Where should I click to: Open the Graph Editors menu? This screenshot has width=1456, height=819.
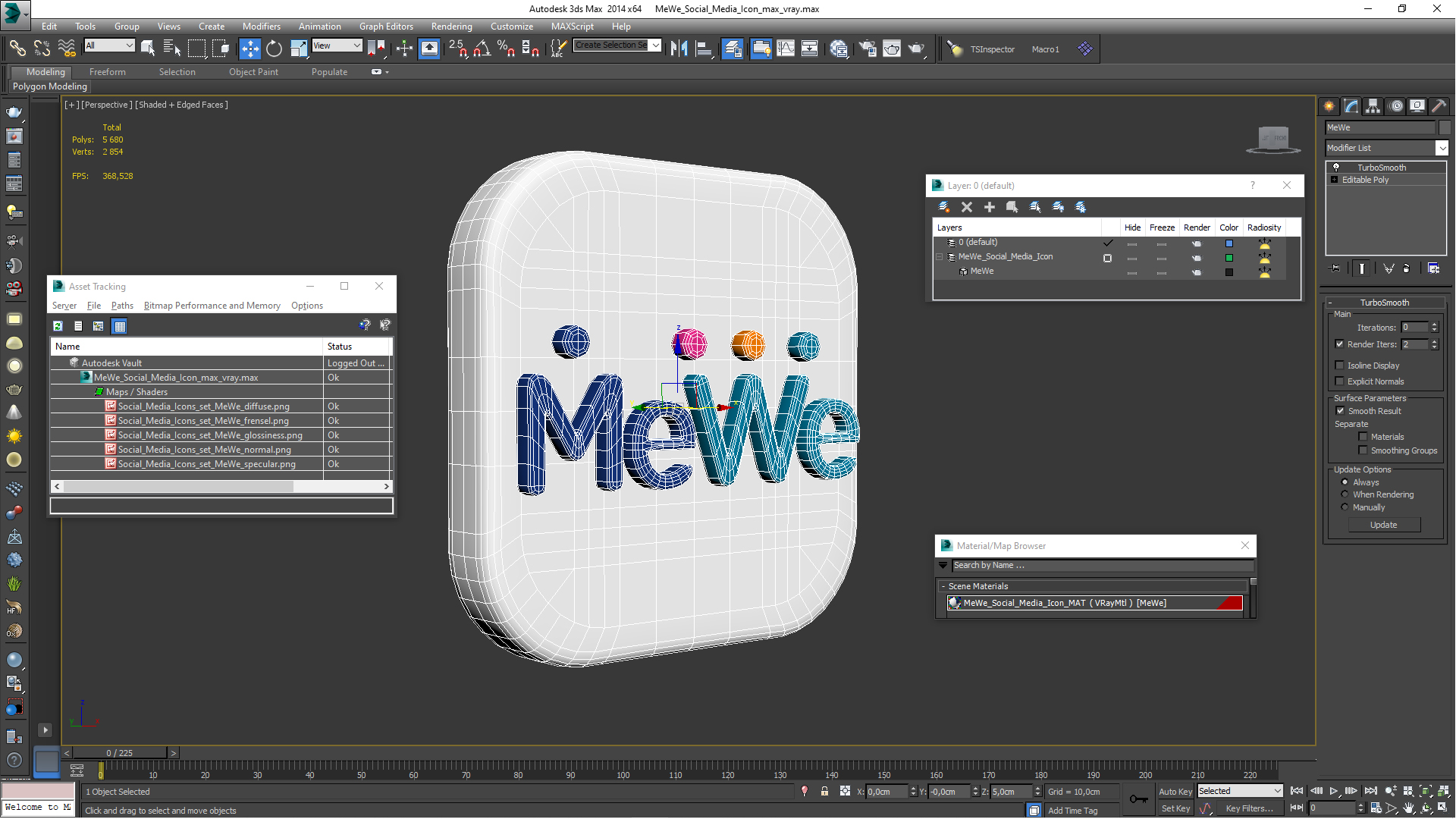pos(386,27)
